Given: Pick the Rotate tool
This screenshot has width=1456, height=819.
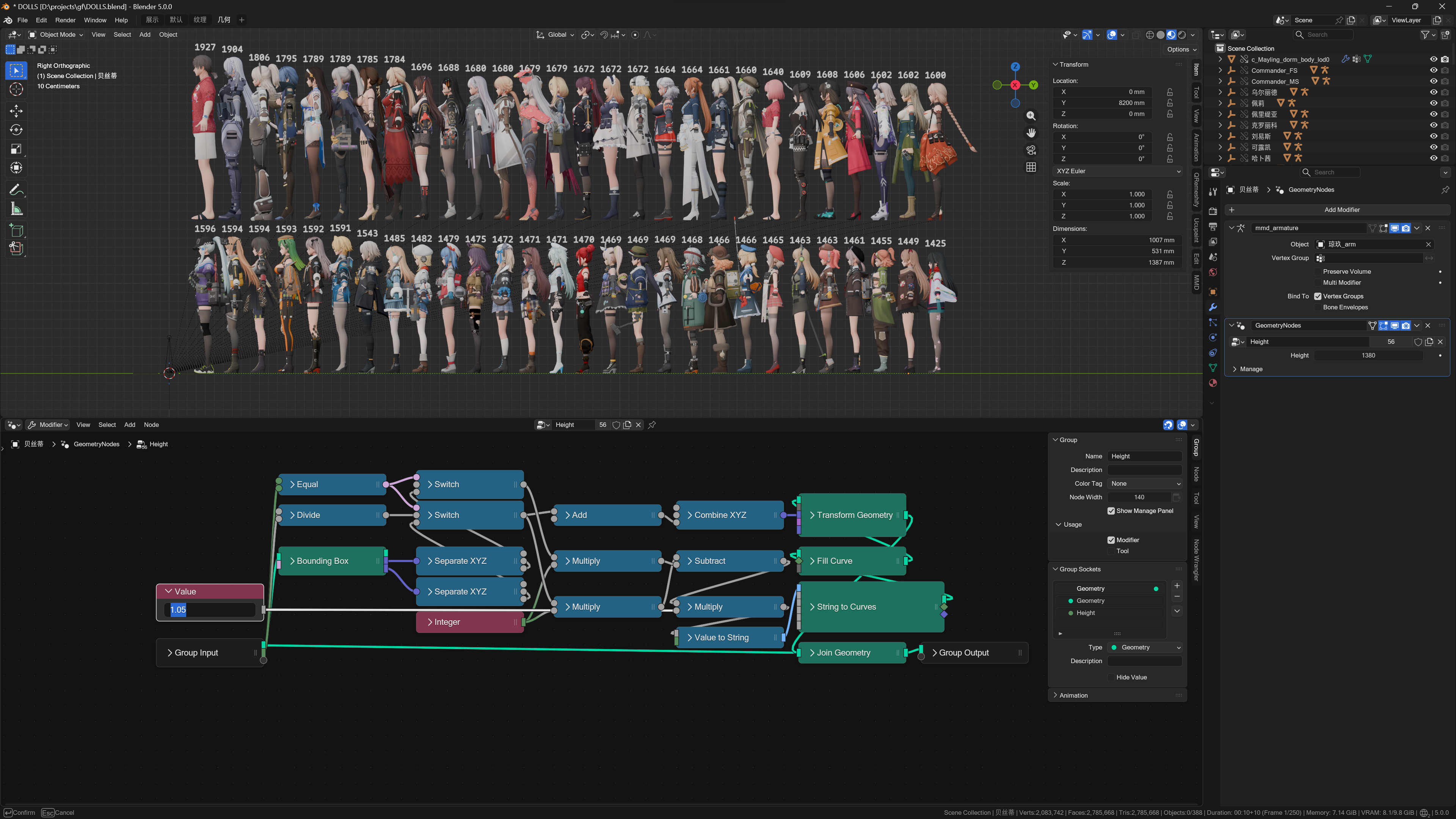Looking at the screenshot, I should tap(16, 130).
